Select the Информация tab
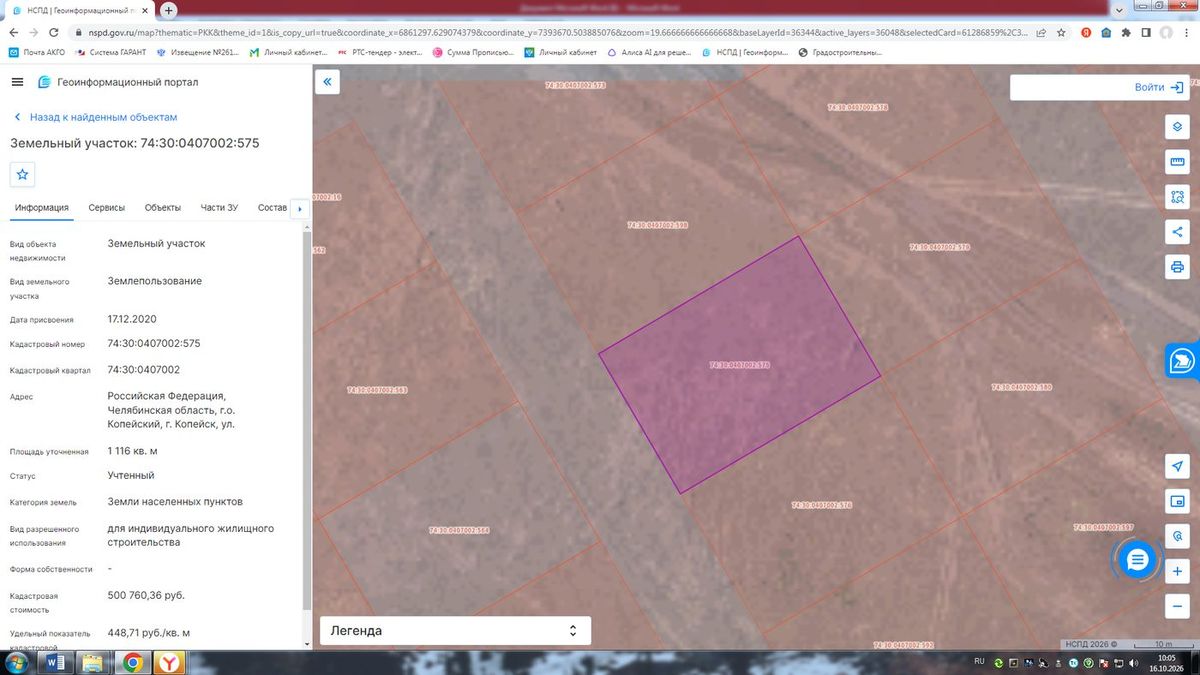 (42, 208)
